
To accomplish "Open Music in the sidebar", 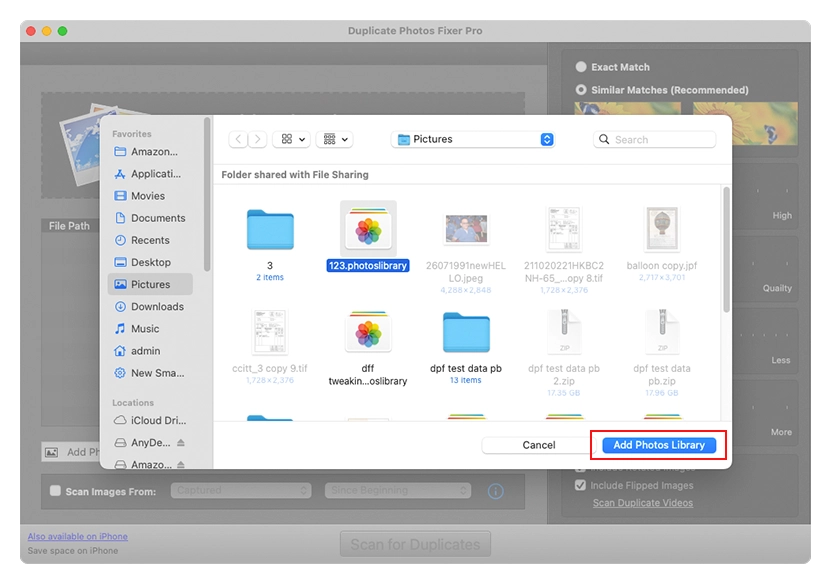I will pos(150,329).
